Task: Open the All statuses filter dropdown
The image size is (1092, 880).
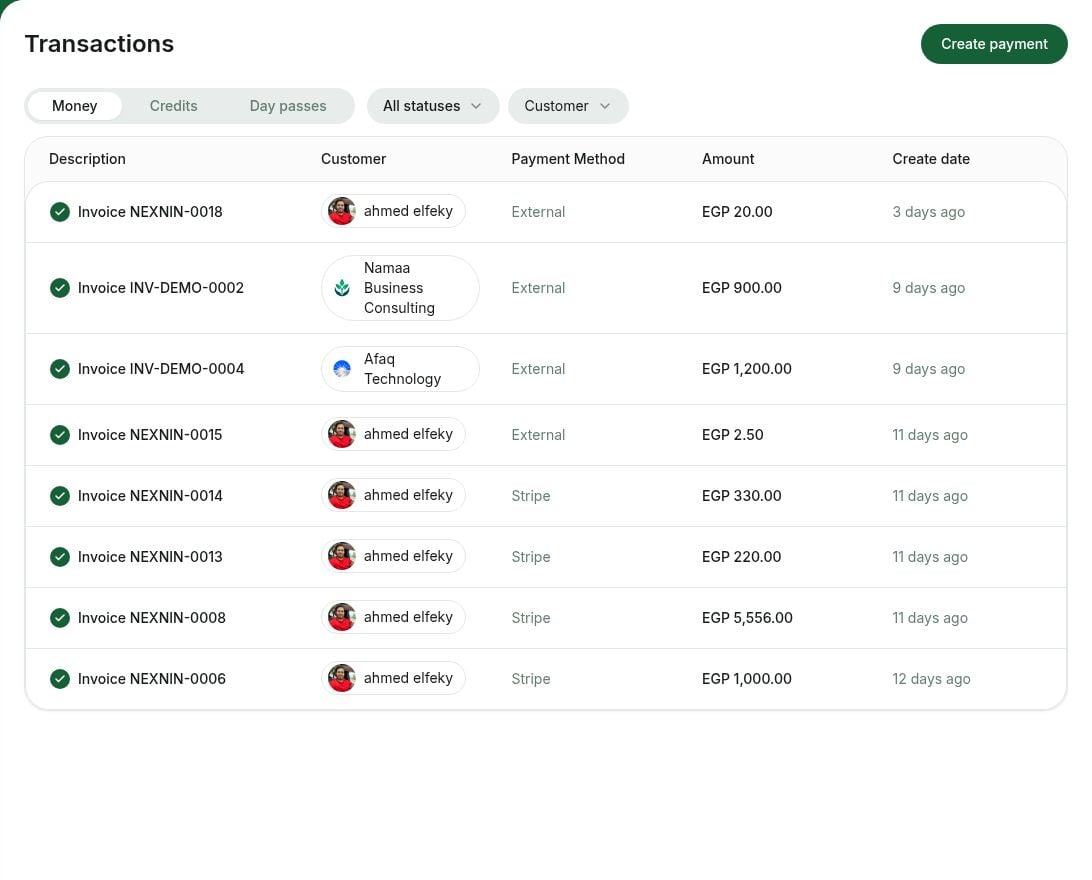Action: pos(432,106)
